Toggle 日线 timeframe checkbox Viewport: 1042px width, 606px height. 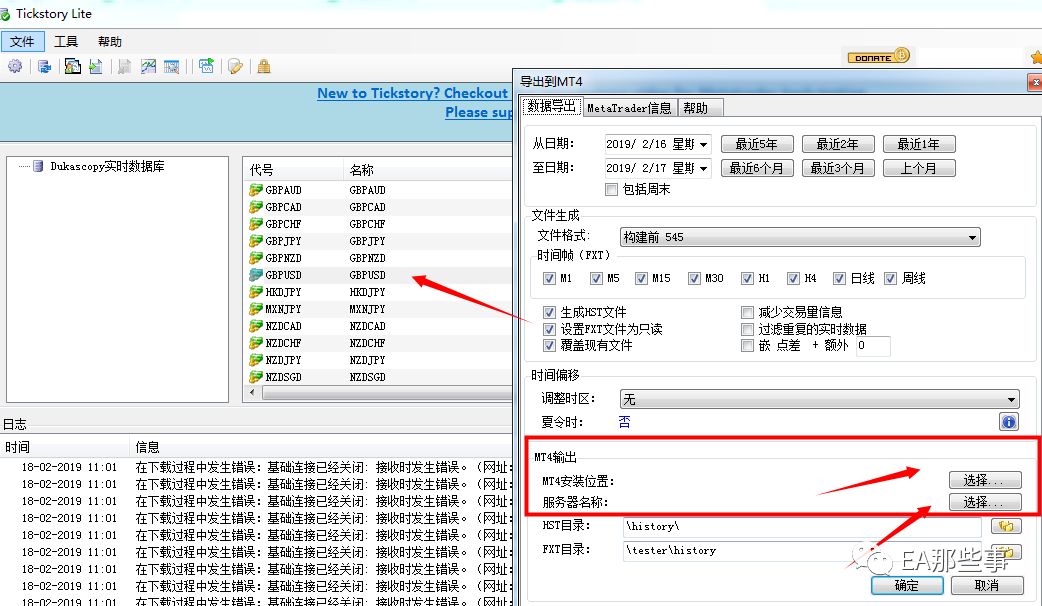pyautogui.click(x=839, y=278)
